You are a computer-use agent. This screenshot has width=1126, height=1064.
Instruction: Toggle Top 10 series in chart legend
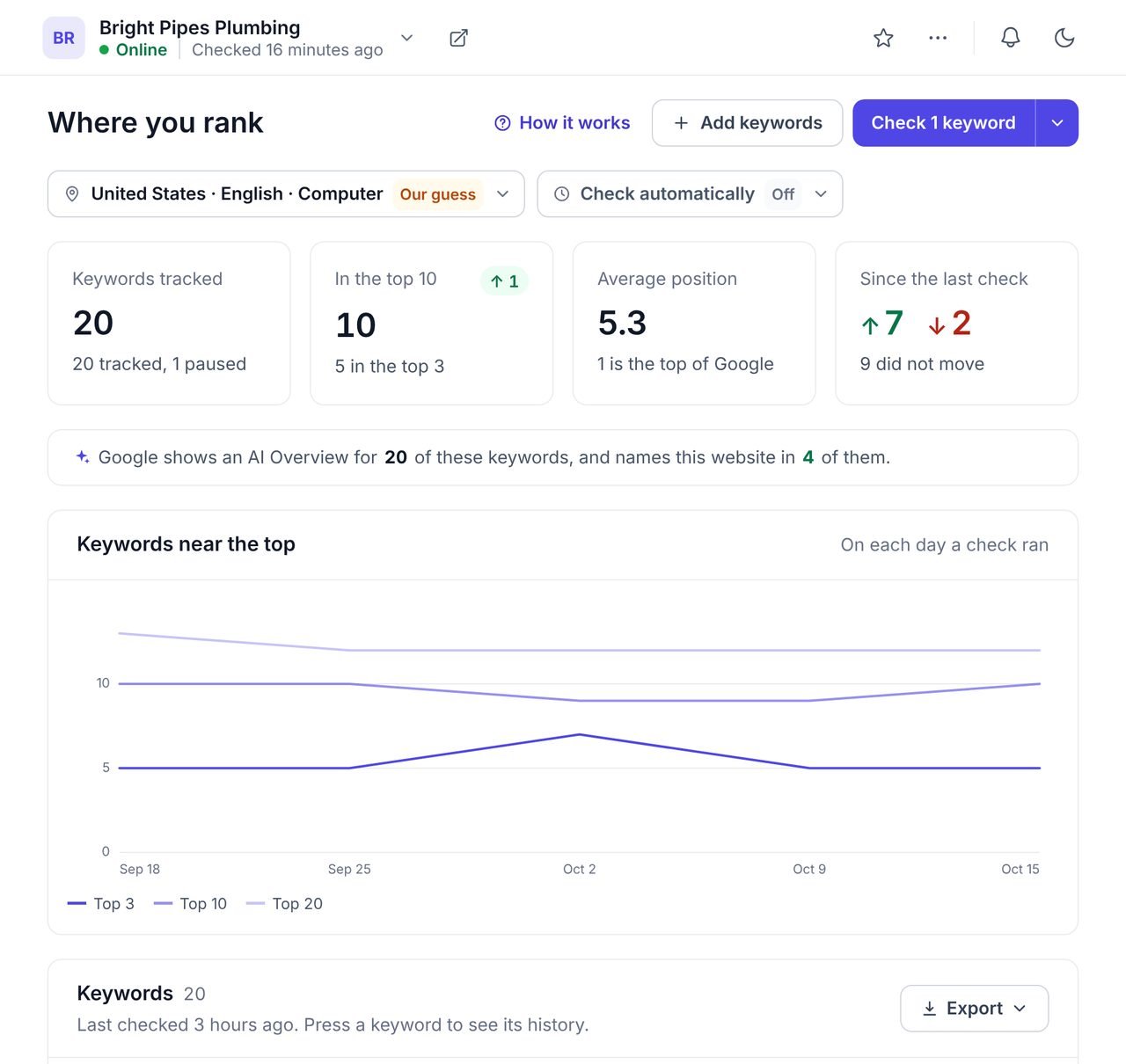point(190,904)
